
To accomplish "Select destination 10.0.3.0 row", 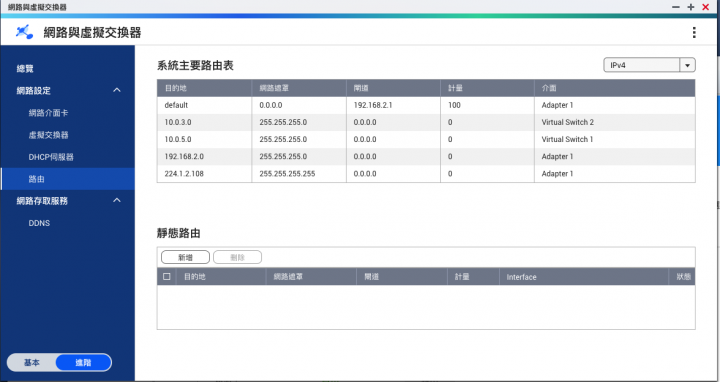I will click(x=426, y=122).
